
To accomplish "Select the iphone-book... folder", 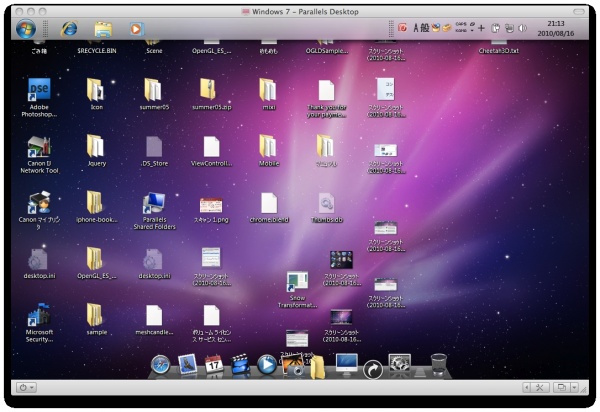I will pyautogui.click(x=95, y=202).
